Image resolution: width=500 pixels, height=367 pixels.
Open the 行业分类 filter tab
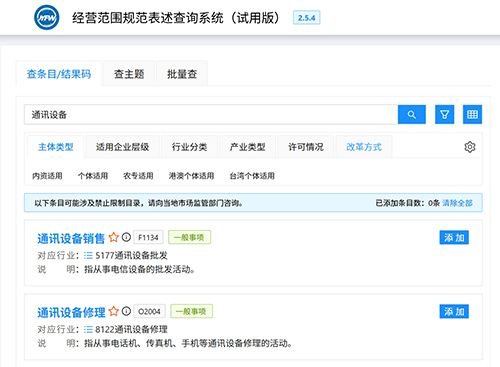(189, 147)
